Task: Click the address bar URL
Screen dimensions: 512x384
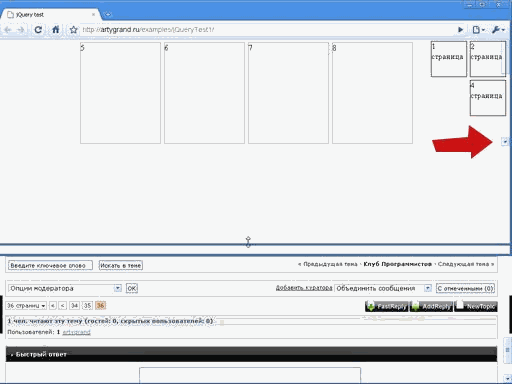Action: [x=148, y=30]
